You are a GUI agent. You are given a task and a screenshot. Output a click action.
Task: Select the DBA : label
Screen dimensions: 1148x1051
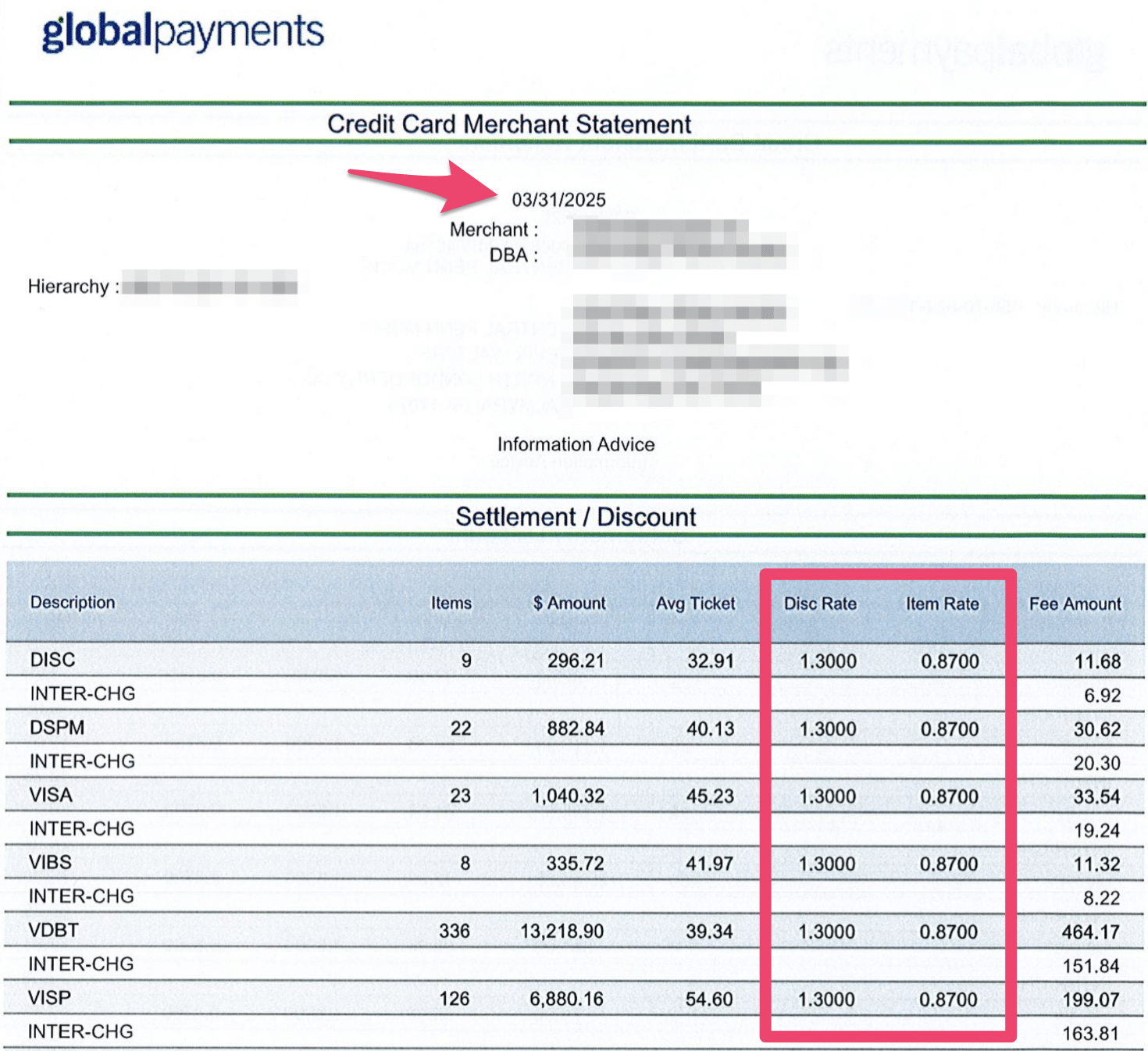pyautogui.click(x=514, y=255)
